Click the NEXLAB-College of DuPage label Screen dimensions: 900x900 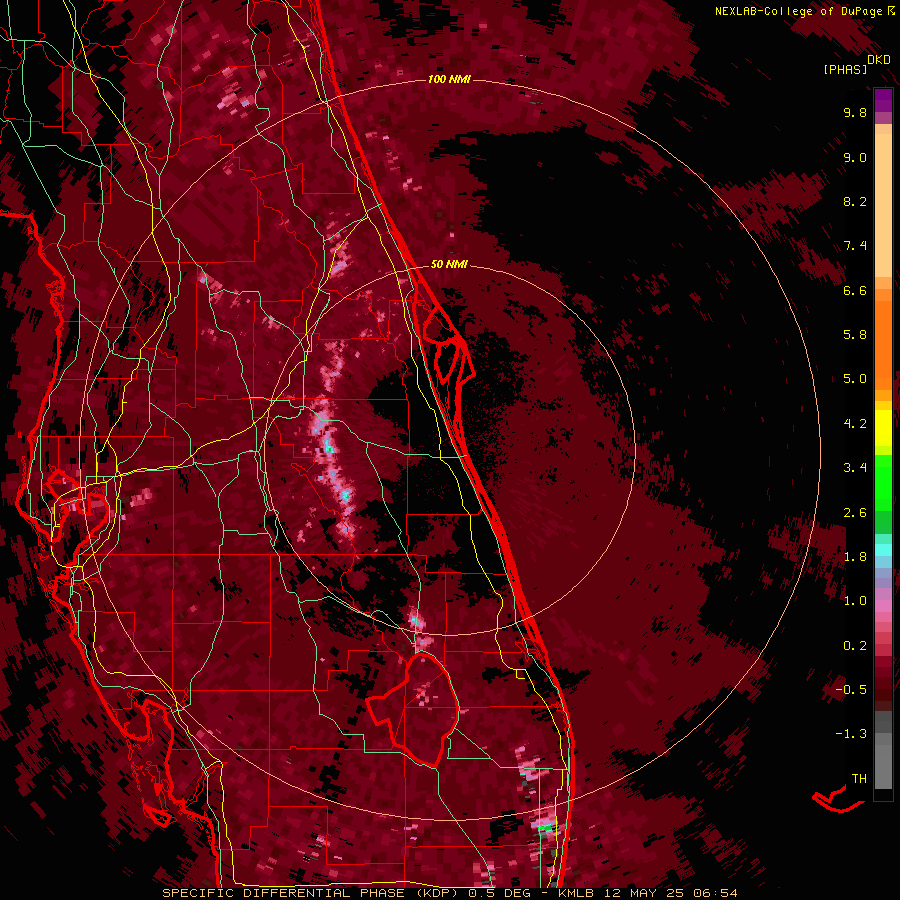coord(805,11)
